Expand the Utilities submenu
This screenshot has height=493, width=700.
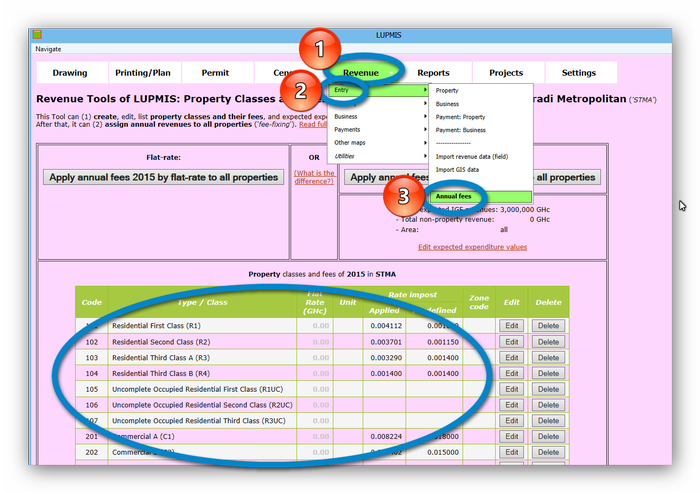click(x=379, y=156)
